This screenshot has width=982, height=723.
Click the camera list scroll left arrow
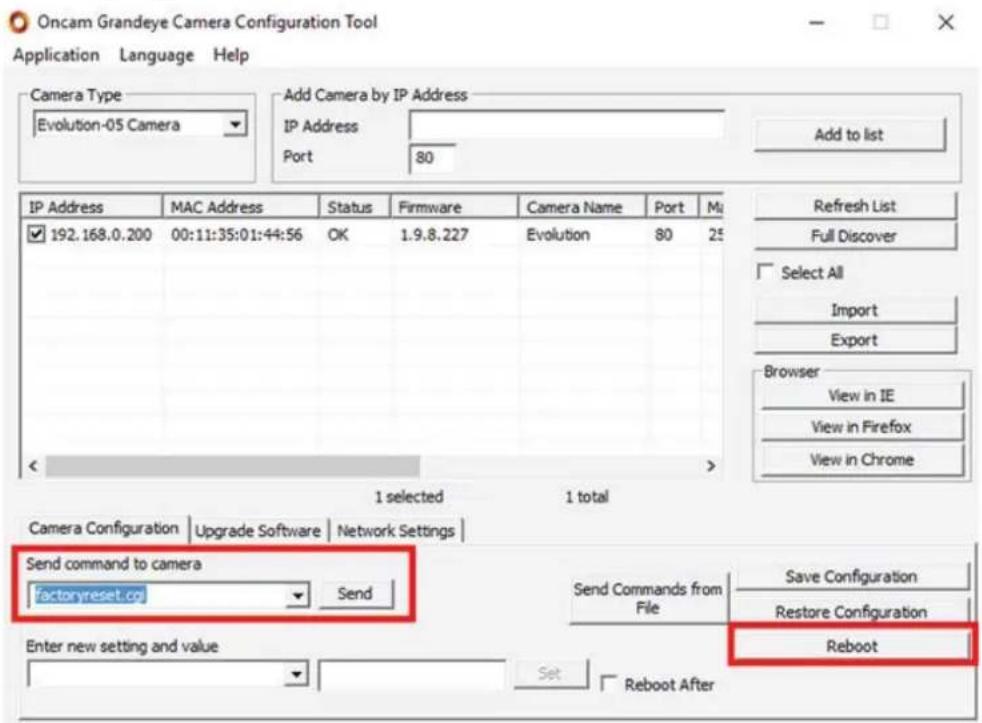tap(33, 466)
